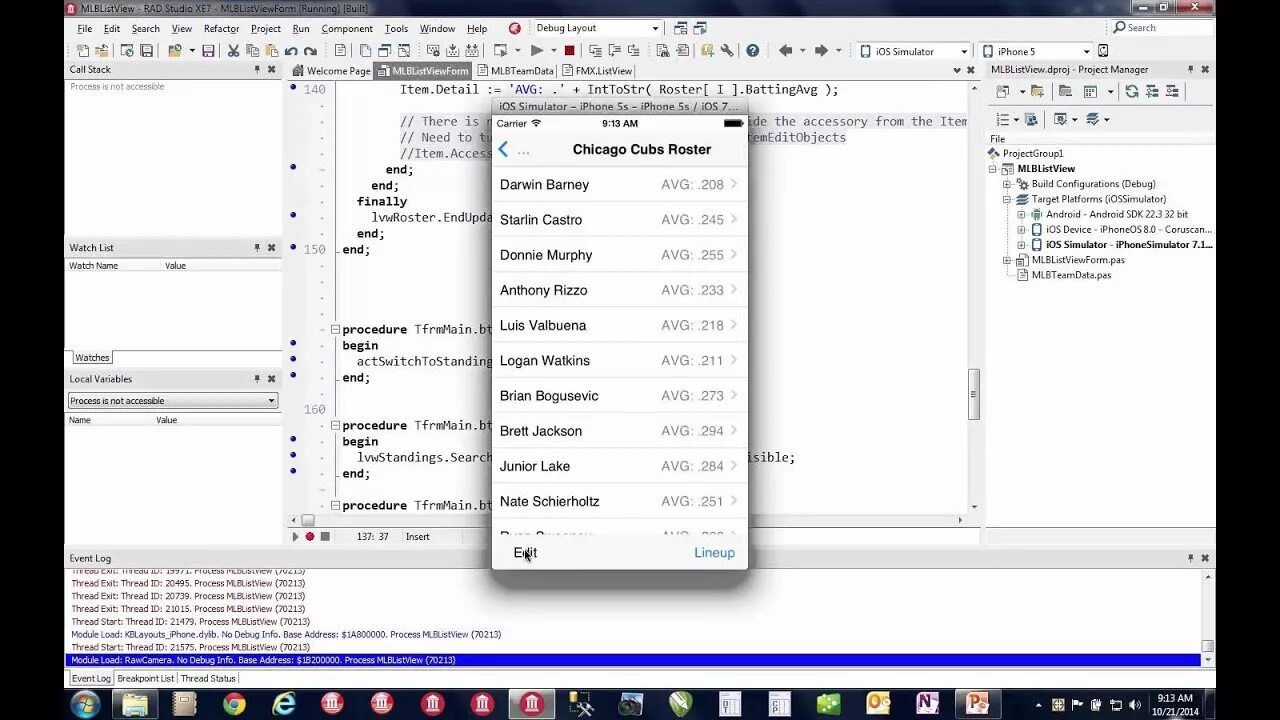This screenshot has height=720, width=1280.
Task: Click the Save desktop layout icon
Action: click(x=680, y=28)
